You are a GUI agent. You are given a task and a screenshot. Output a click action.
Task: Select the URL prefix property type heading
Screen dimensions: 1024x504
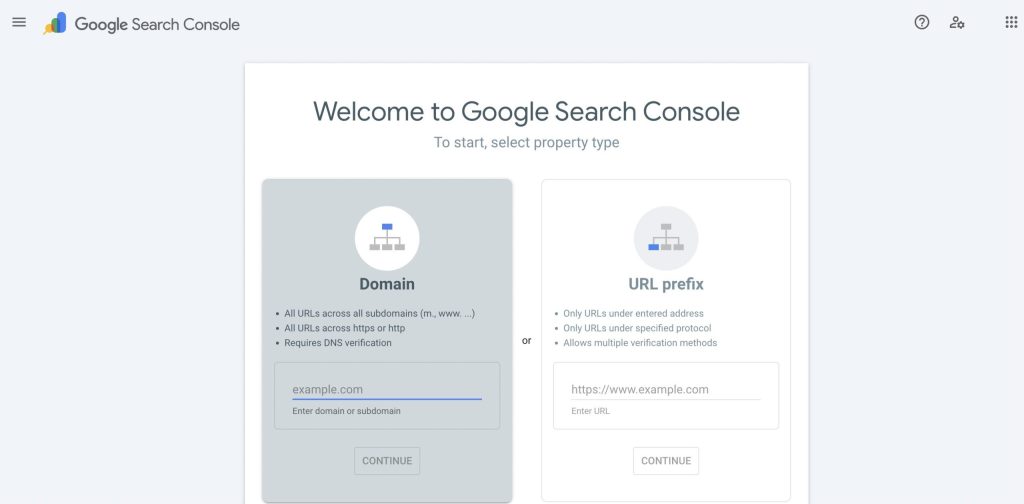666,284
